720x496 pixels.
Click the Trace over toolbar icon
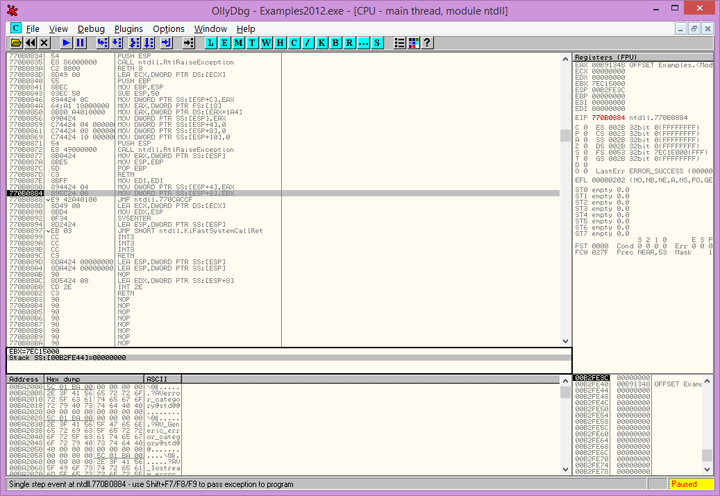click(149, 43)
